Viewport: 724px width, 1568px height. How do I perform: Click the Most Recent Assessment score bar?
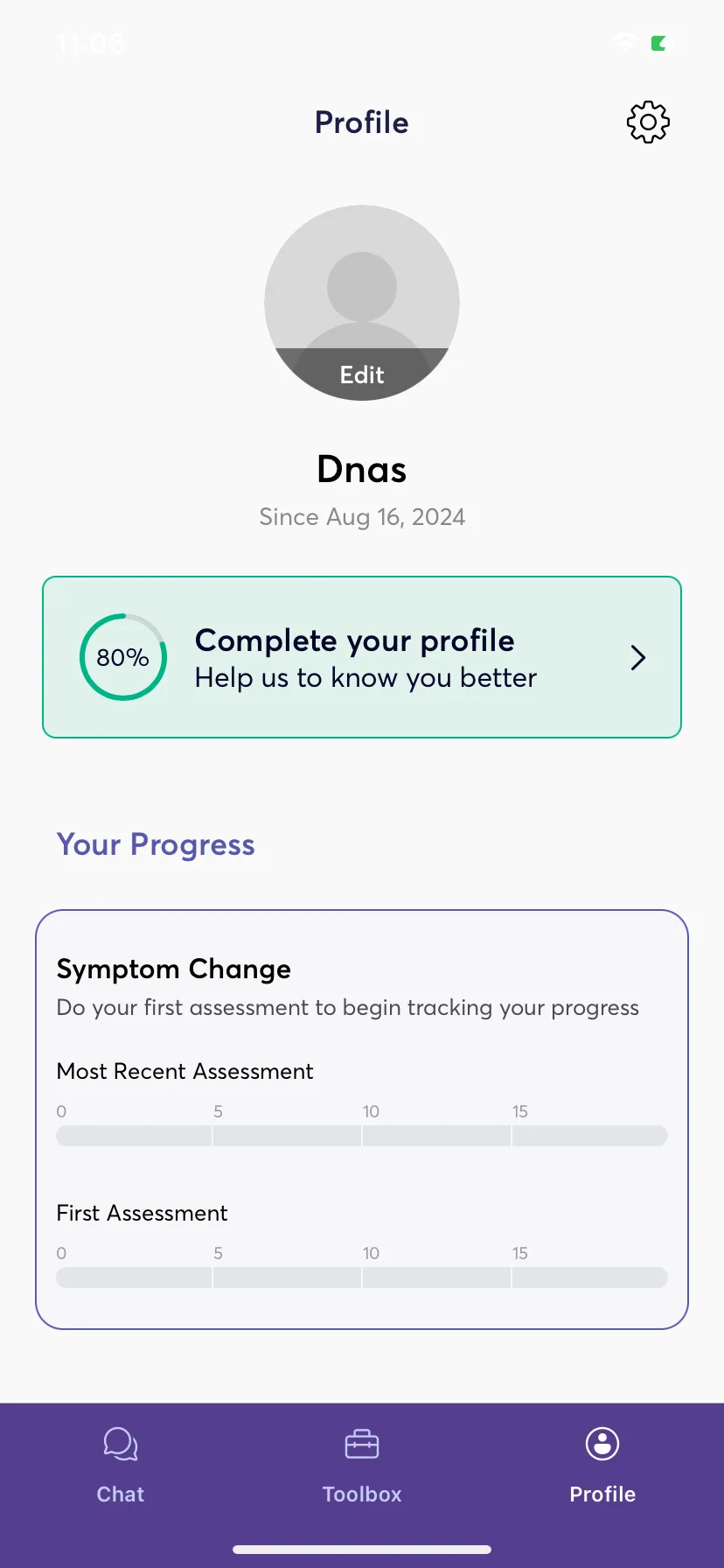[362, 1136]
